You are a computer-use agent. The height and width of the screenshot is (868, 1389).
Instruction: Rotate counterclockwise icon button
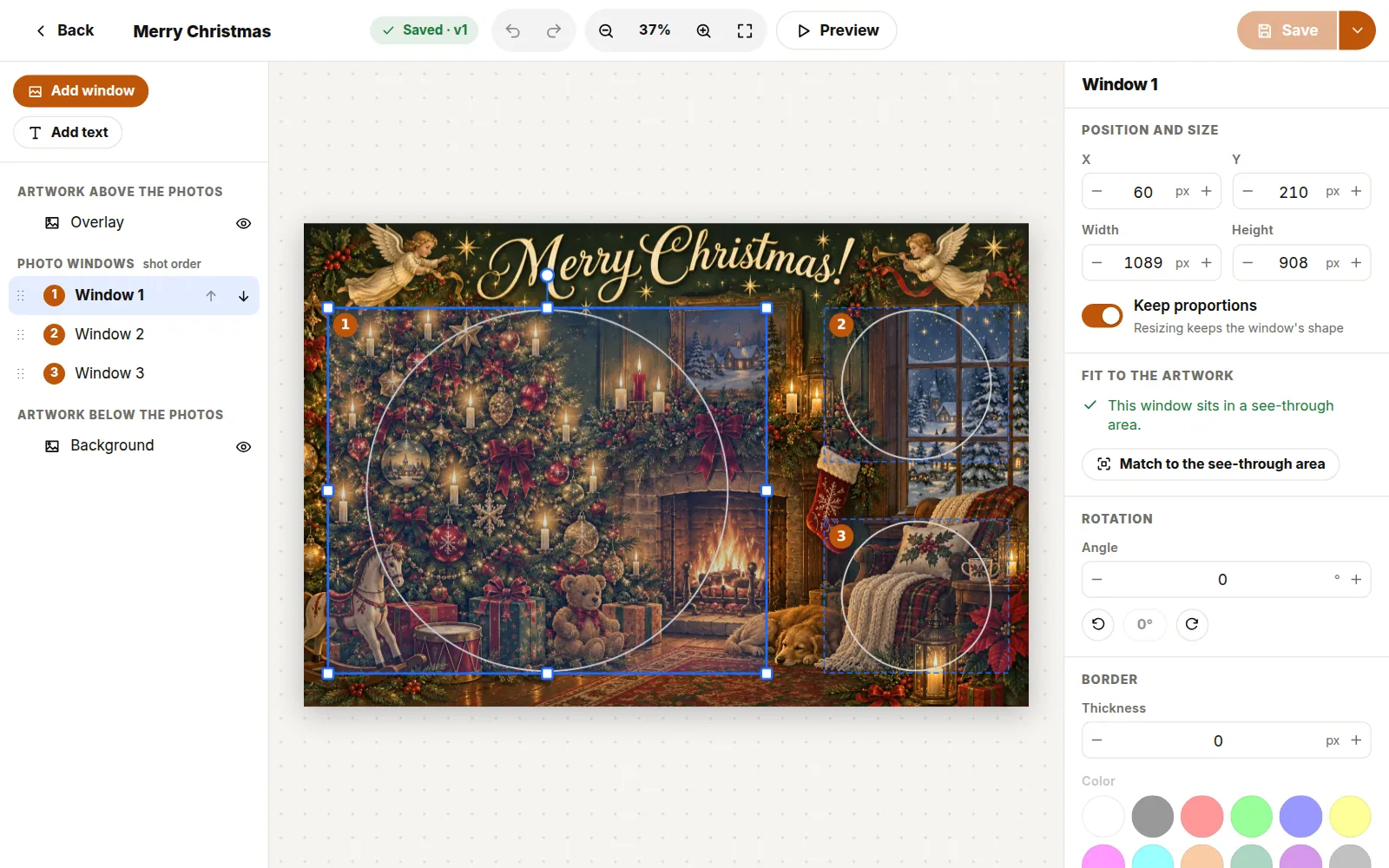tap(1098, 624)
